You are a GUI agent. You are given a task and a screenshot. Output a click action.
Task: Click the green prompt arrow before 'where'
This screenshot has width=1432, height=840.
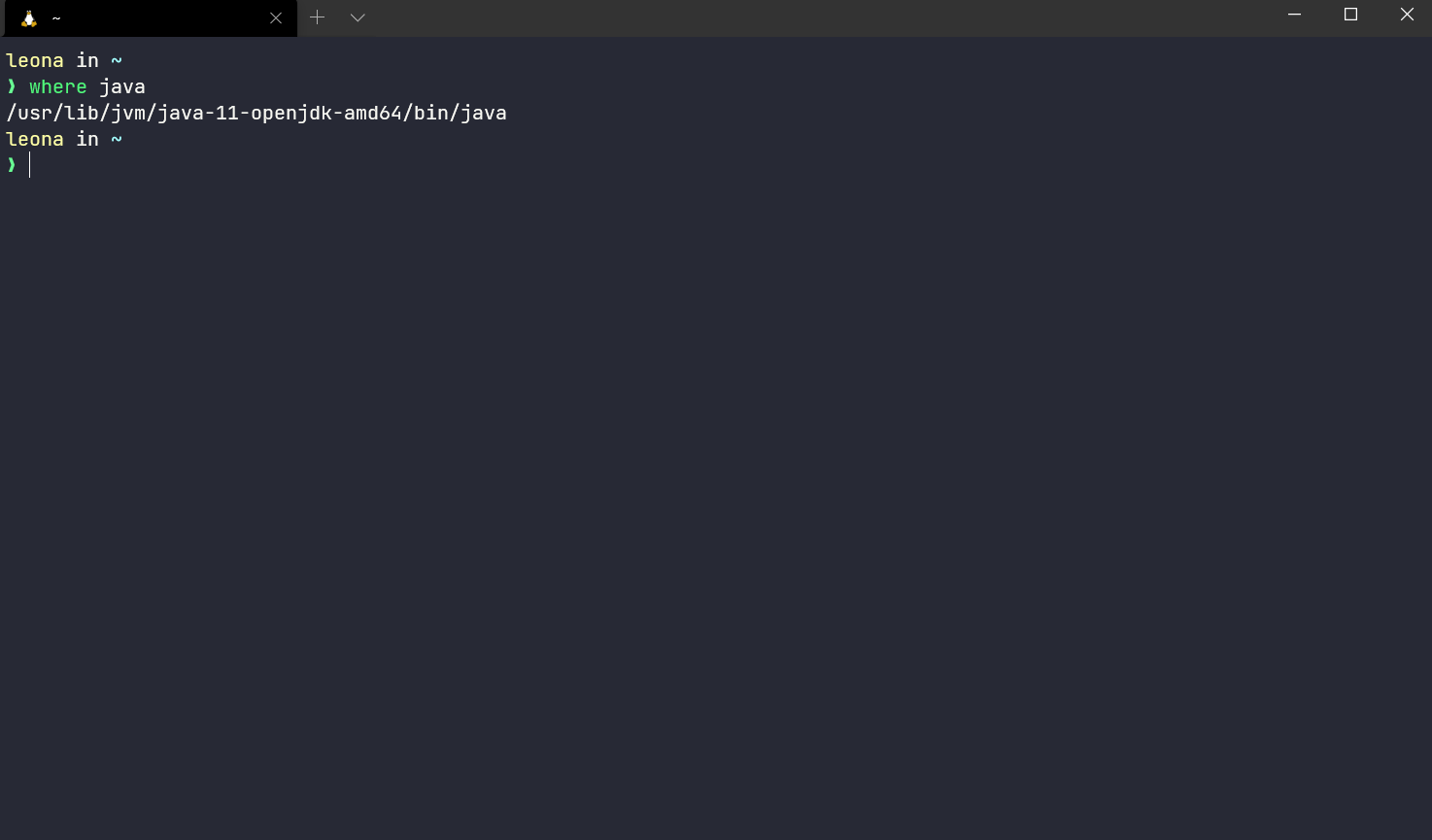point(12,86)
